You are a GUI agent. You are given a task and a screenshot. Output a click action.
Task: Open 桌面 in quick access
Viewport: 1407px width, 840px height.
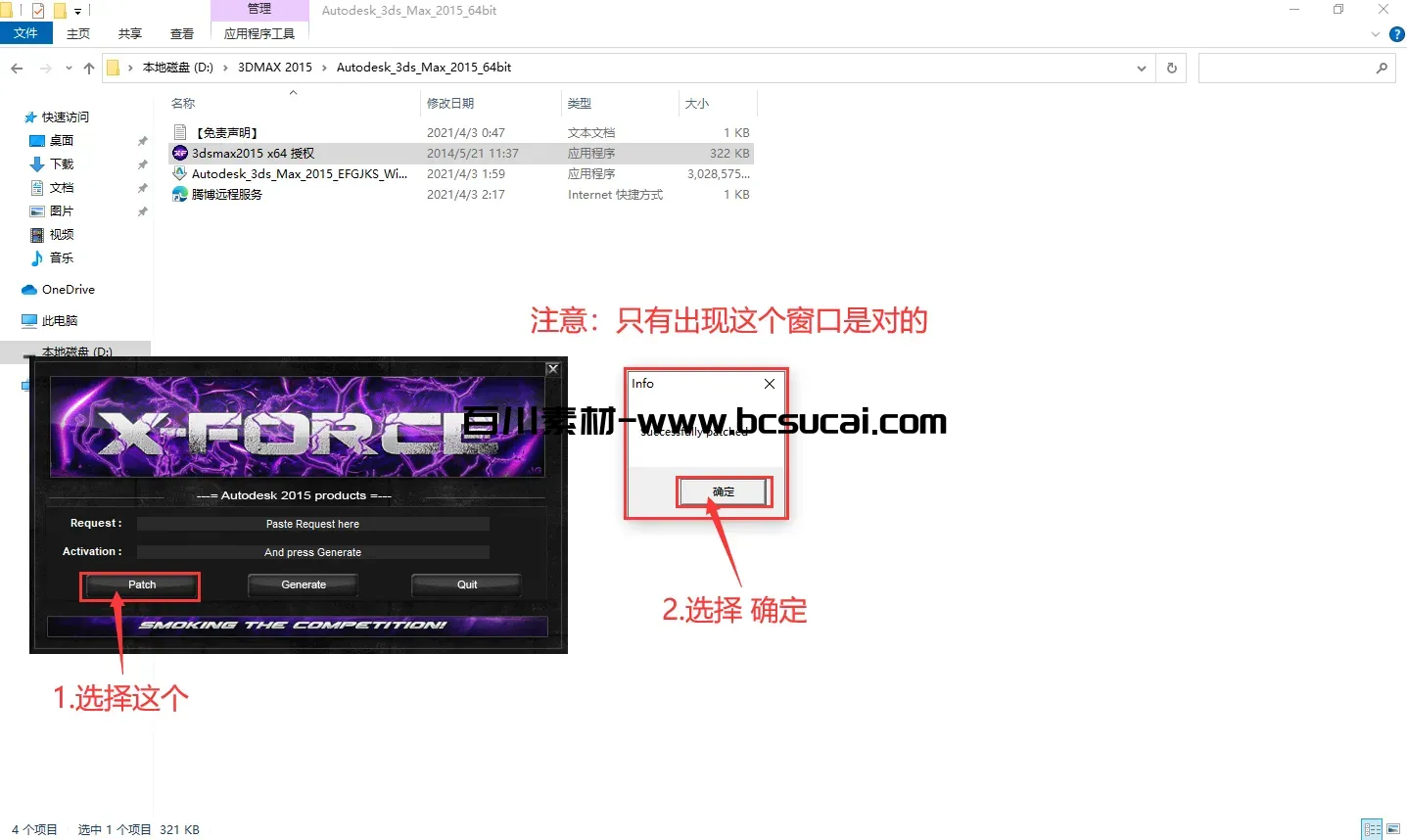(61, 140)
